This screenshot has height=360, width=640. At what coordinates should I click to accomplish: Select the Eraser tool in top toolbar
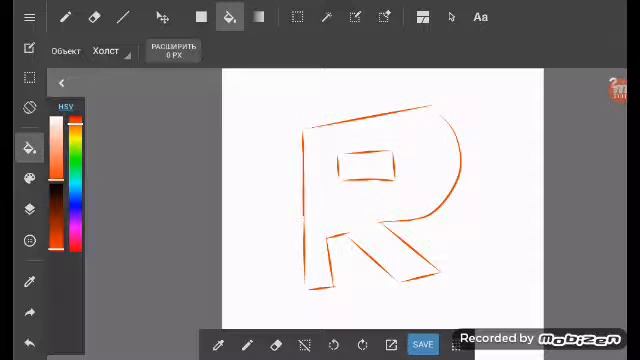(x=94, y=17)
